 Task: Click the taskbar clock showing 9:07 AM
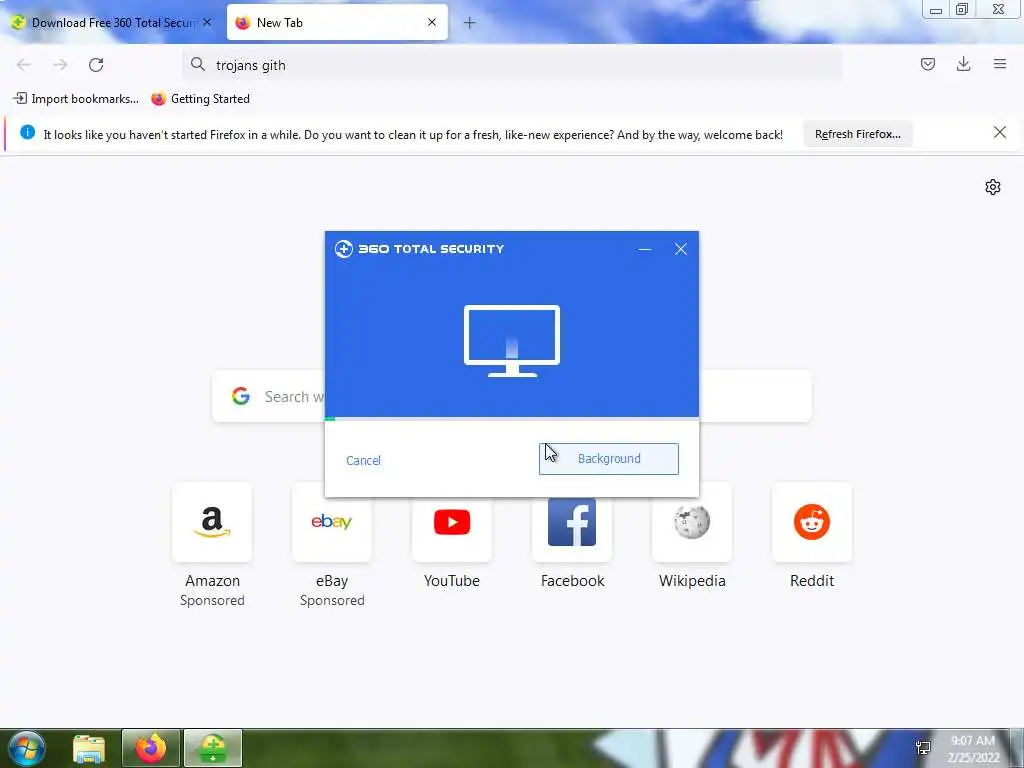coord(973,749)
